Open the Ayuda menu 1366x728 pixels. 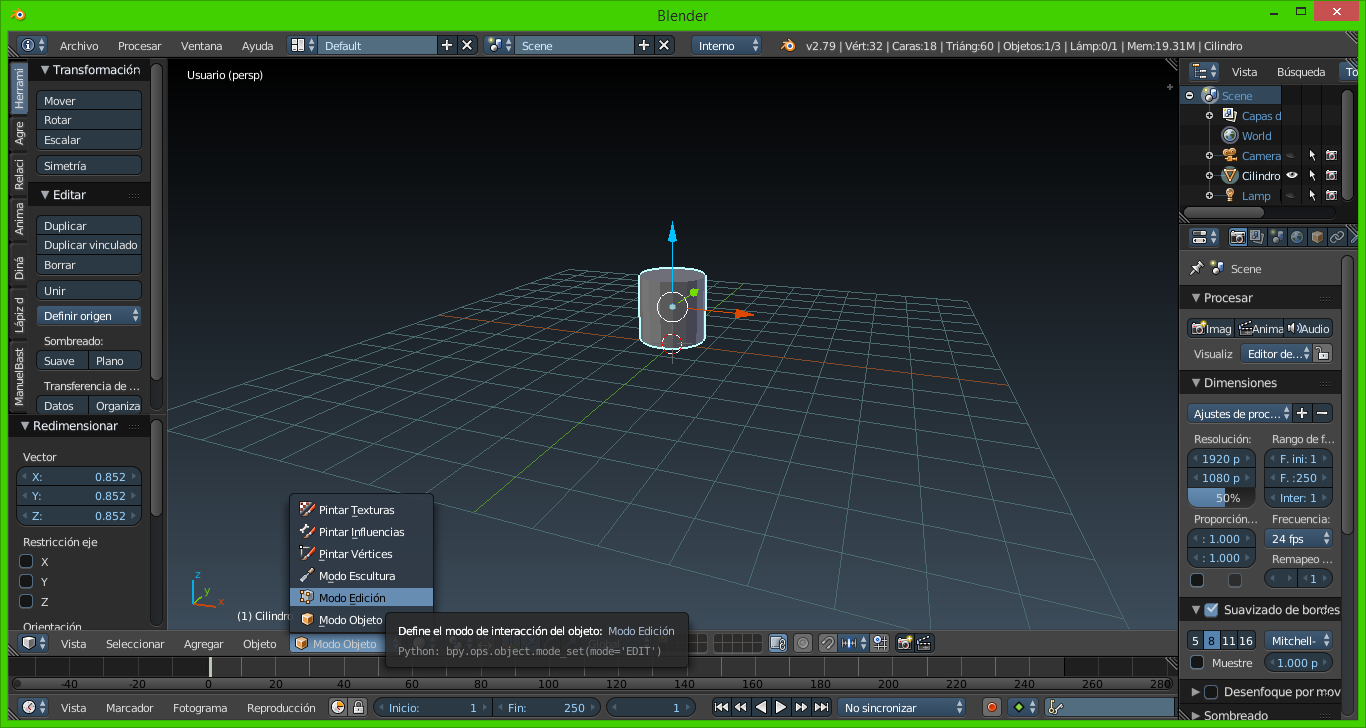[x=257, y=46]
